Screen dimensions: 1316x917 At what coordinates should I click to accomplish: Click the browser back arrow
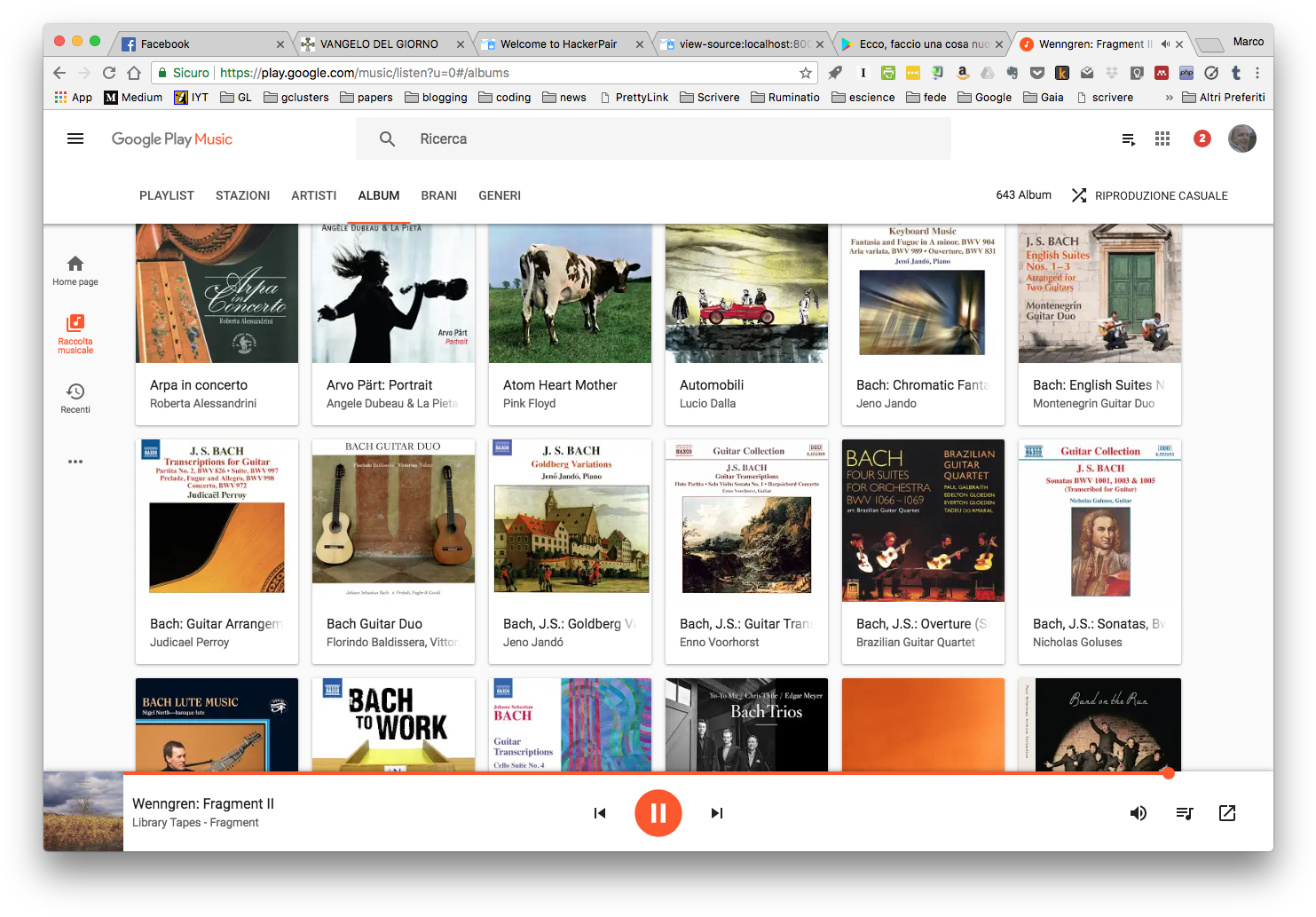[x=59, y=73]
